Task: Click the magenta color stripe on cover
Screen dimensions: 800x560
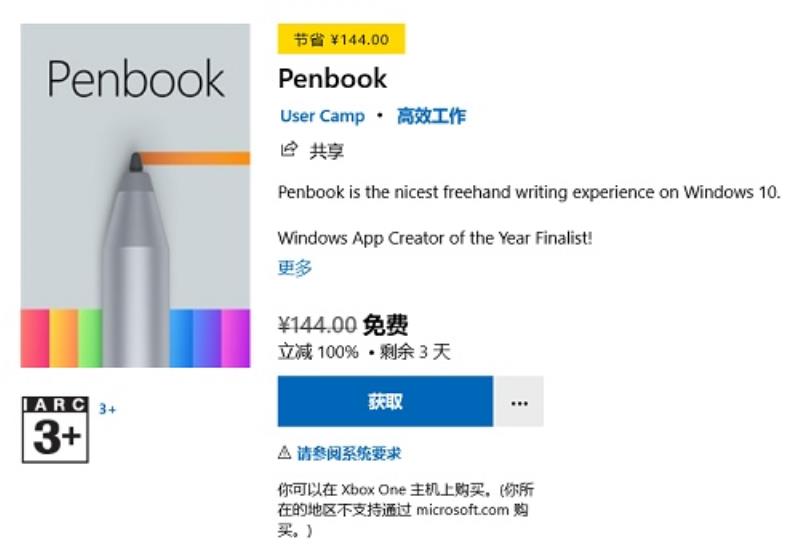Action: (236, 338)
